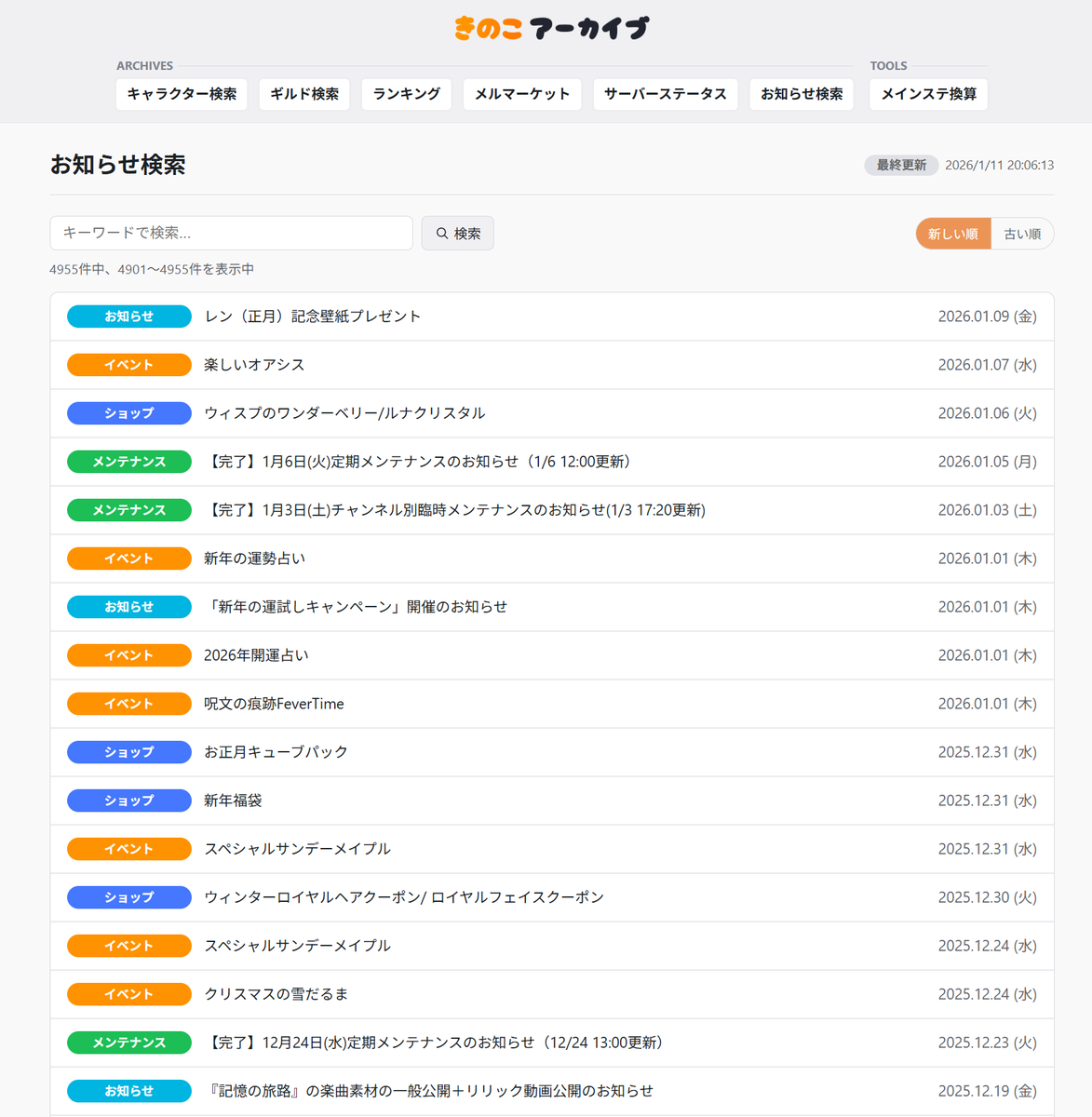Go to ランキング
This screenshot has height=1117, width=1092.
[x=407, y=94]
